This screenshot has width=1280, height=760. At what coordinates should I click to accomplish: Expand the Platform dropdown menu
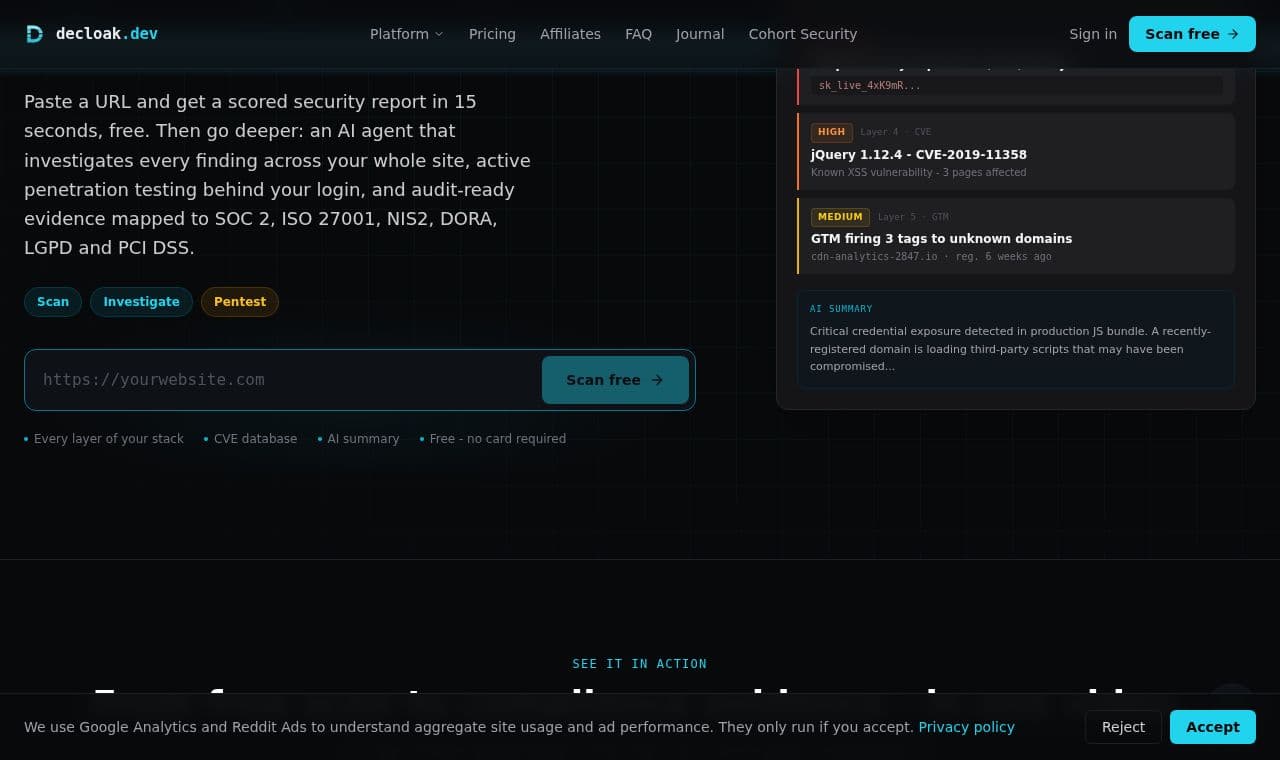pos(406,34)
